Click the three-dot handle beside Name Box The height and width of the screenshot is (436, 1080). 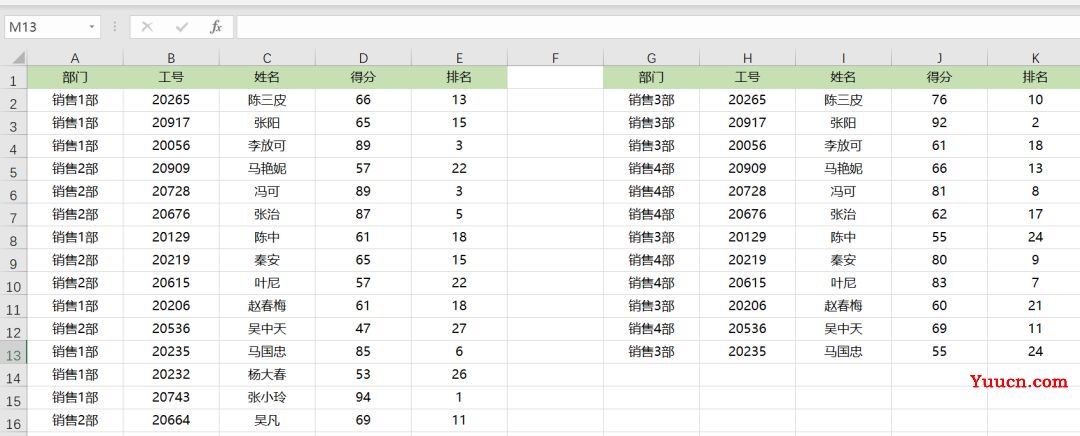[115, 27]
